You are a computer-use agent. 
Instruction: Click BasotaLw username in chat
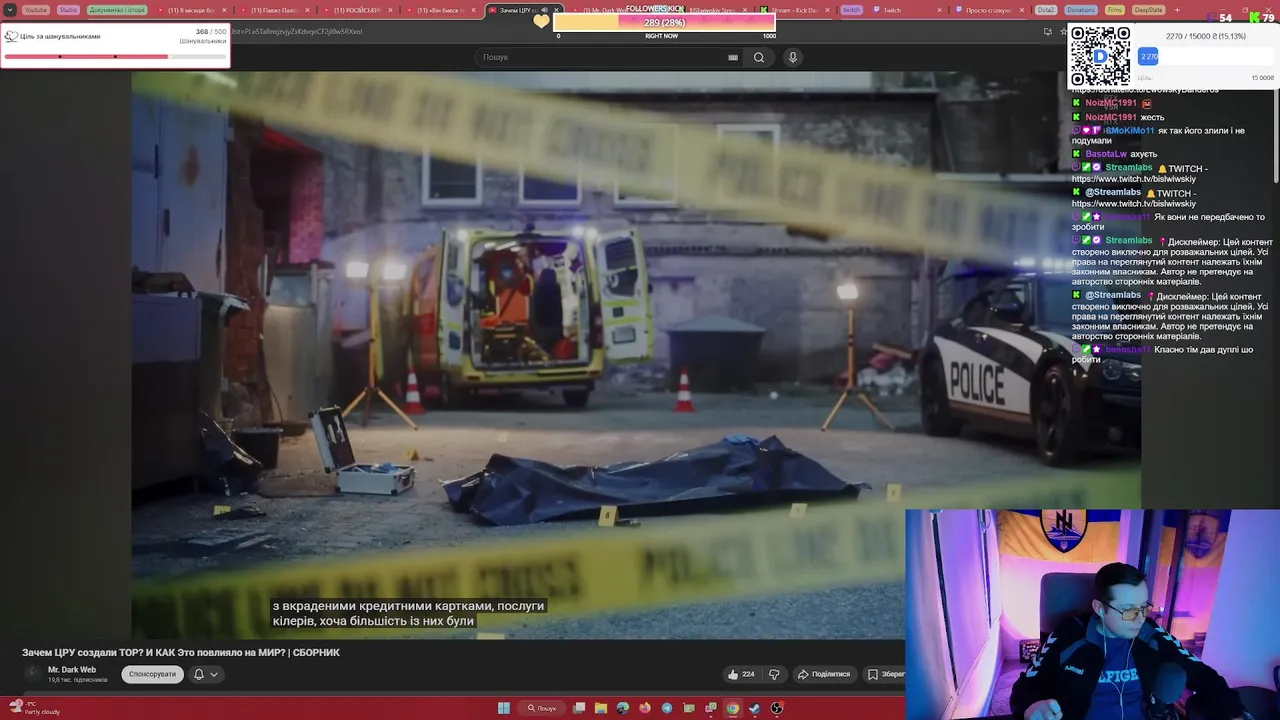click(1106, 154)
